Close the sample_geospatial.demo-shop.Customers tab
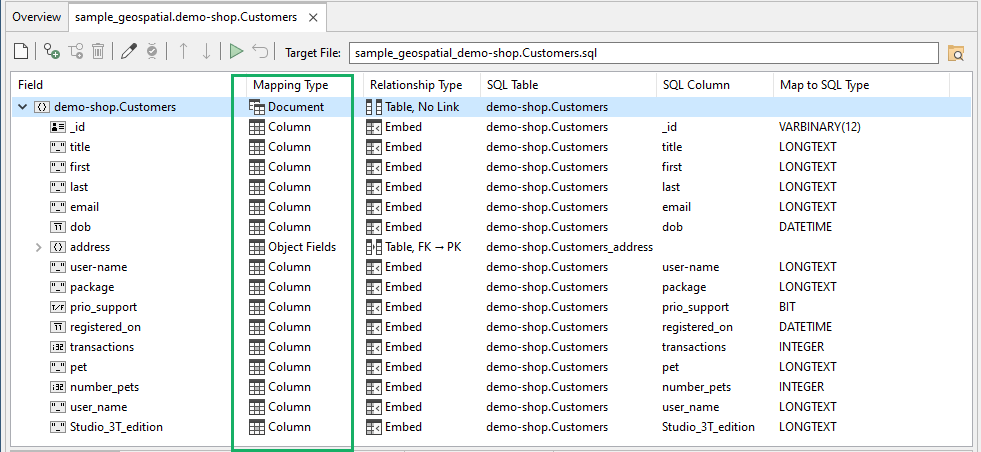The image size is (981, 452). pyautogui.click(x=314, y=18)
